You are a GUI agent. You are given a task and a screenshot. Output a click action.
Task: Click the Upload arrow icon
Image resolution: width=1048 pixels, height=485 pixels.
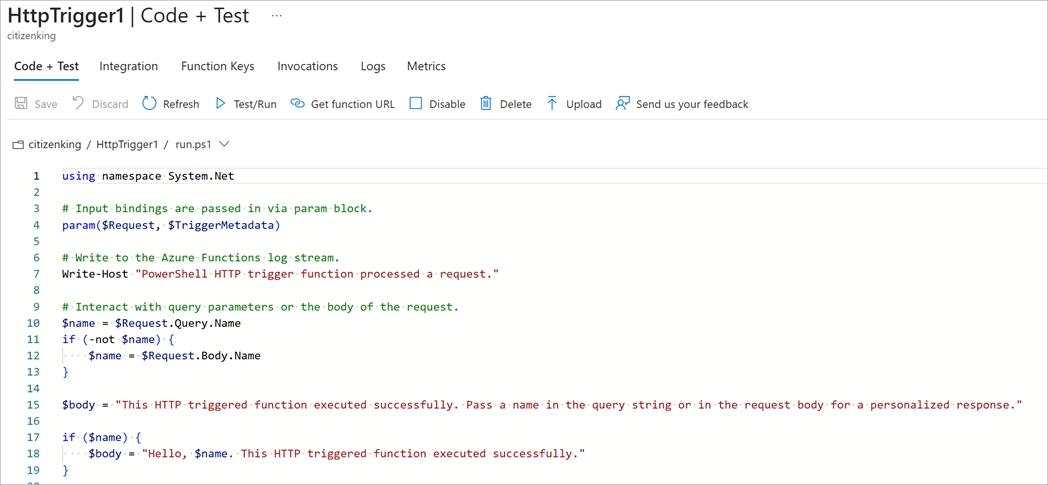point(552,104)
